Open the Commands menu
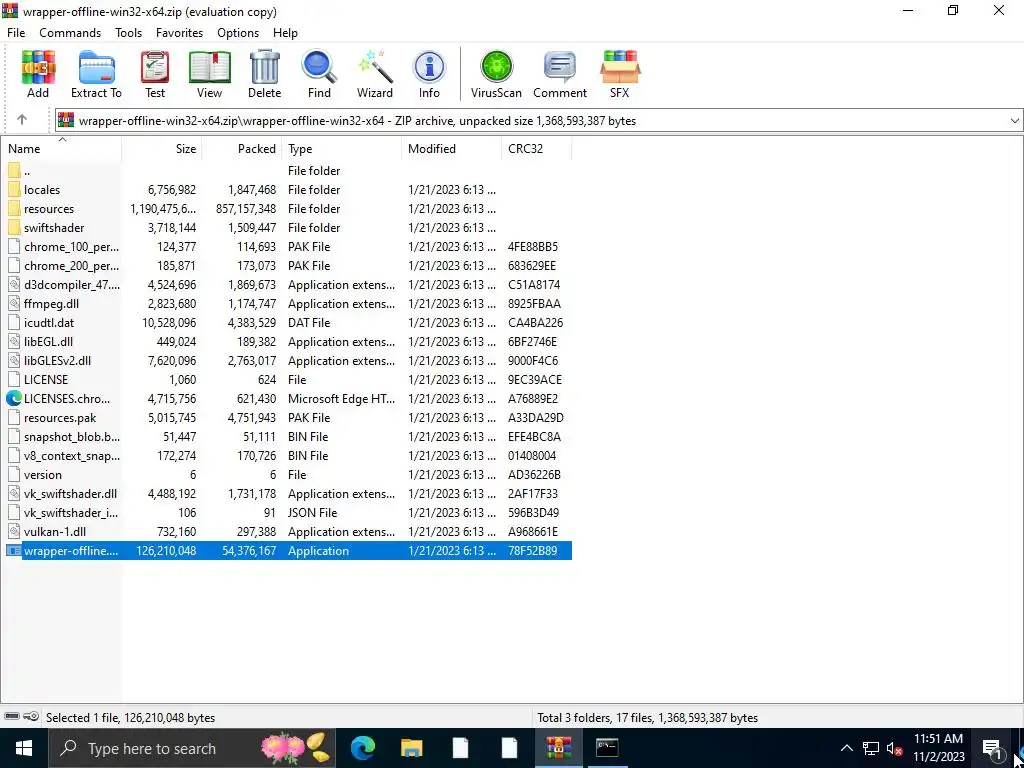This screenshot has width=1024, height=768. click(x=70, y=33)
